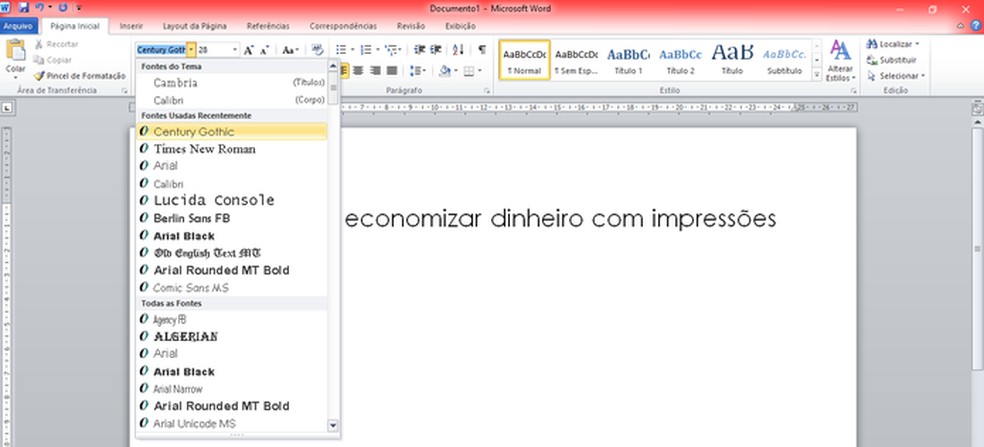Center align the paragraph
984x447 pixels.
[x=359, y=70]
